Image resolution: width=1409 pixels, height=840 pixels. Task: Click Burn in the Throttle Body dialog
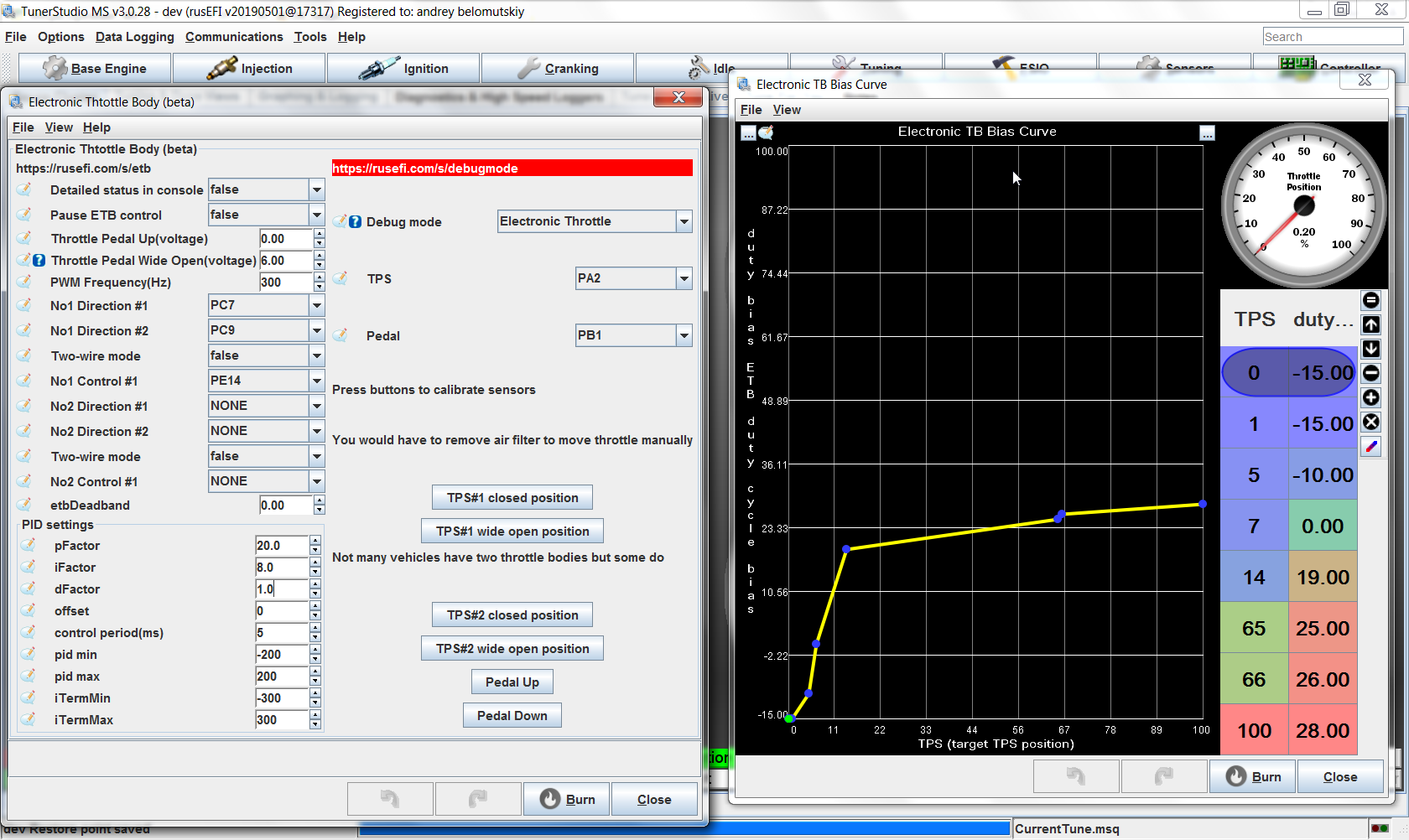pos(567,799)
